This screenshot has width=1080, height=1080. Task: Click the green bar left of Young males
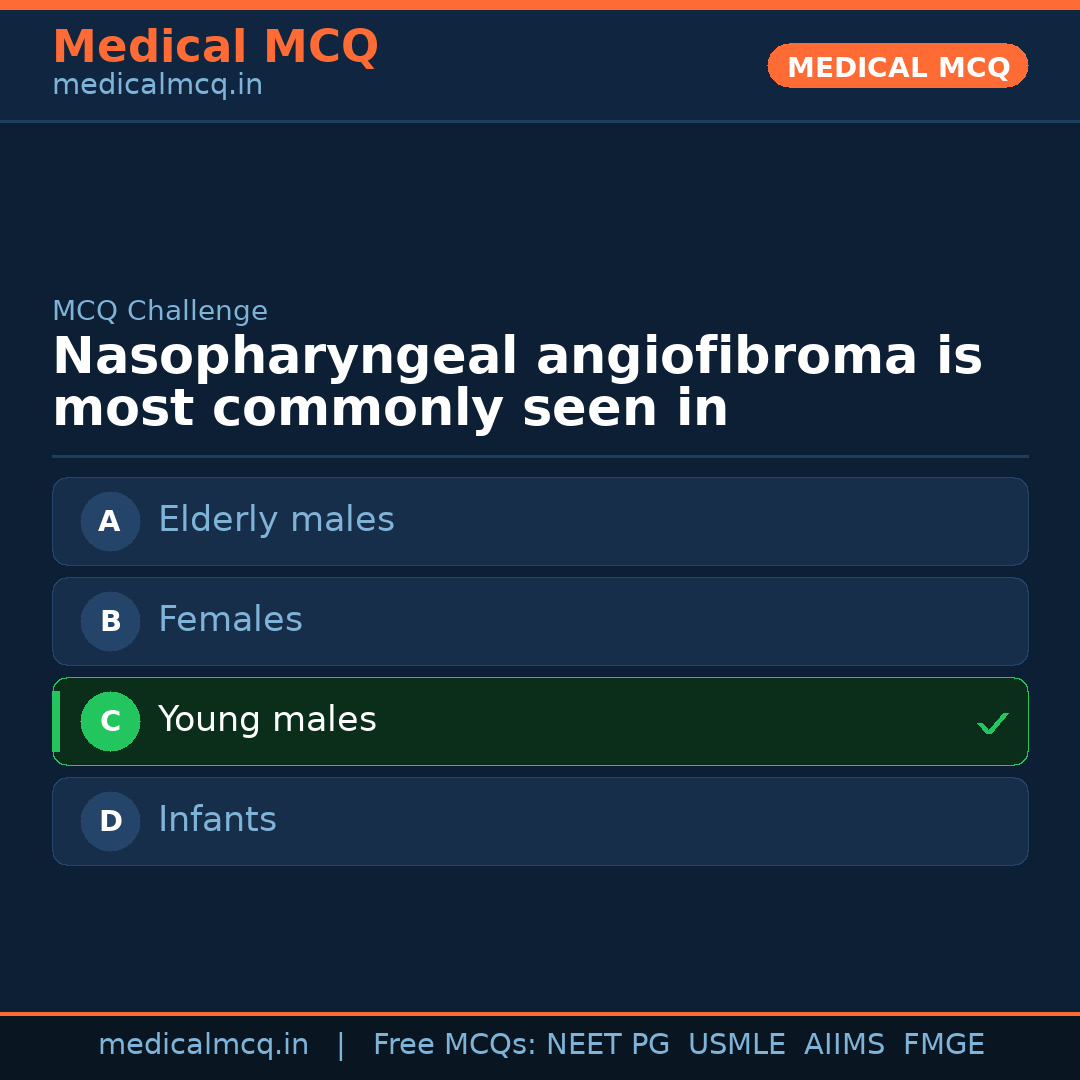pos(56,721)
